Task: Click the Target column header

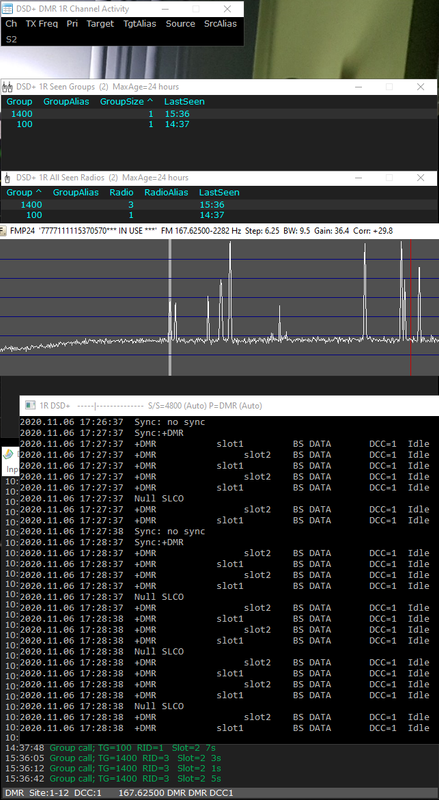Action: point(100,23)
